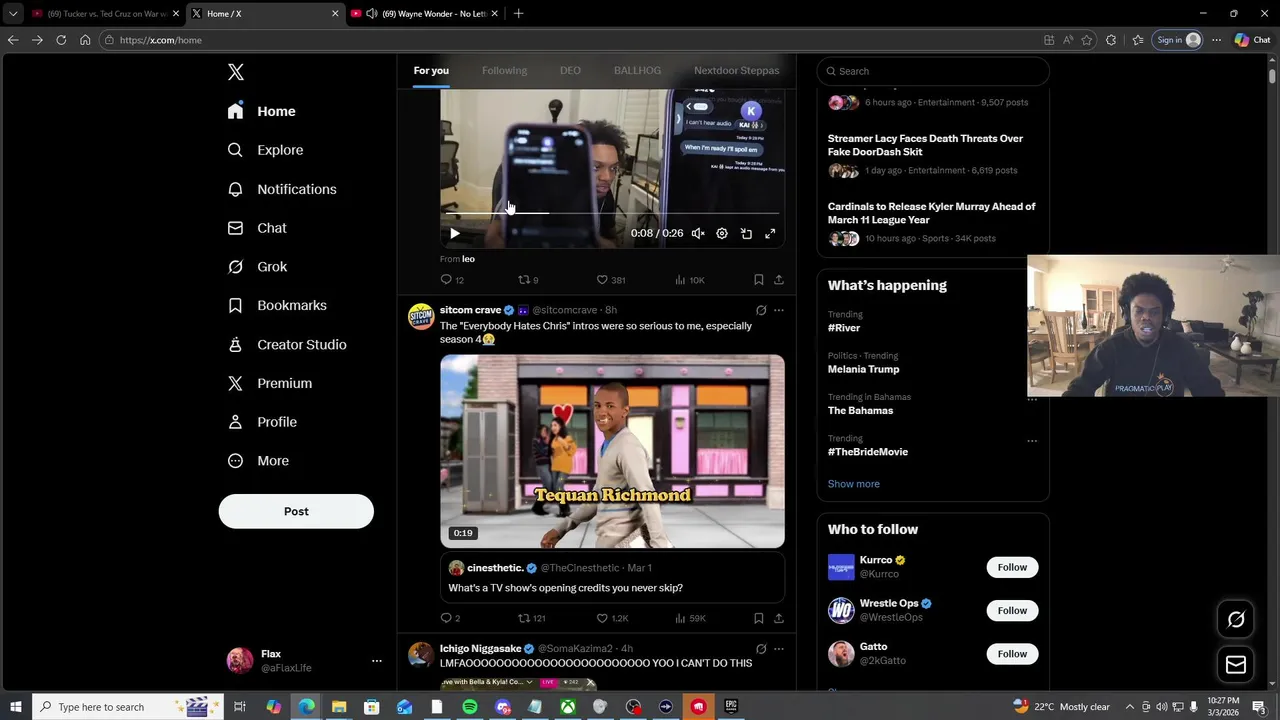Image resolution: width=1280 pixels, height=720 pixels.
Task: Click the X logo in the sidebar
Action: [x=236, y=72]
